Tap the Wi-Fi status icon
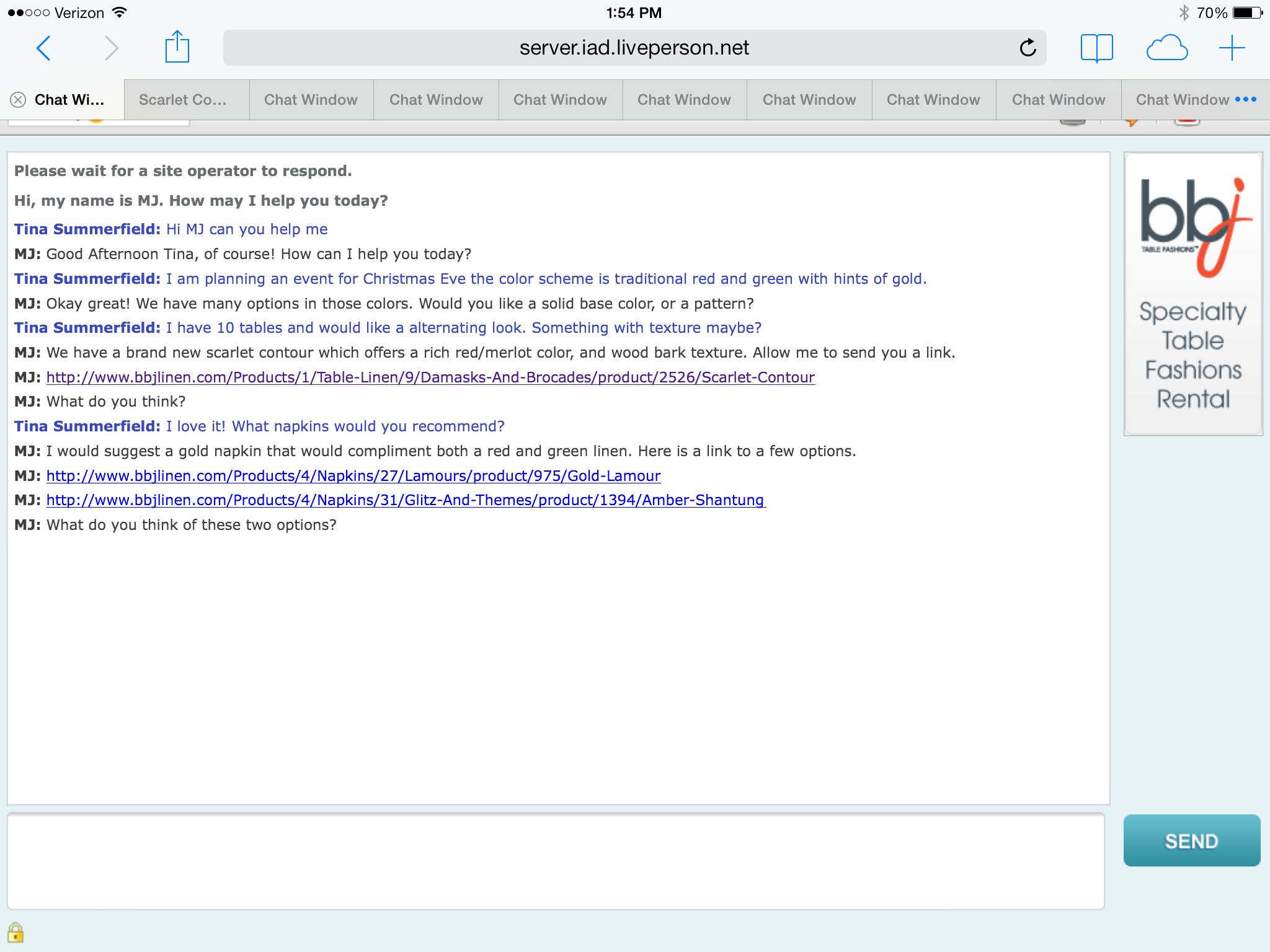Viewport: 1270px width, 952px height. 119,12
